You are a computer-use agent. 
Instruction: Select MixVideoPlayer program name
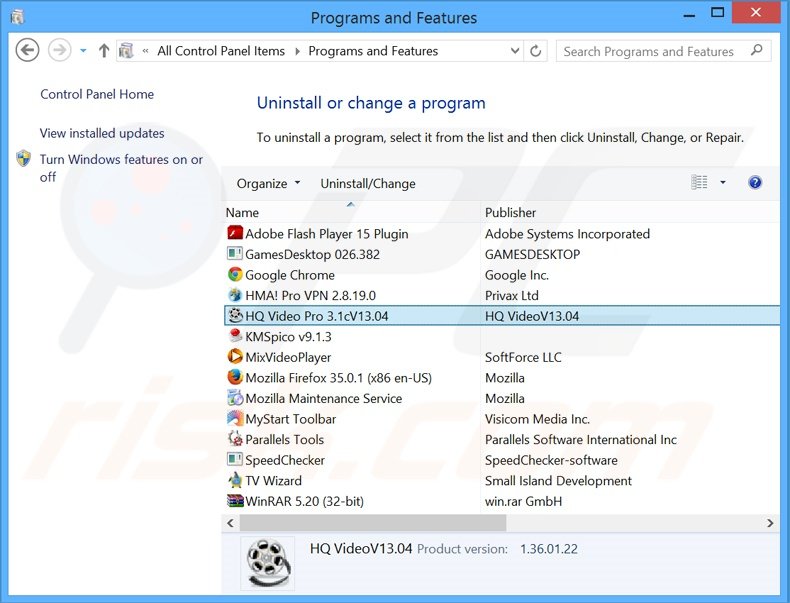pyautogui.click(x=288, y=357)
